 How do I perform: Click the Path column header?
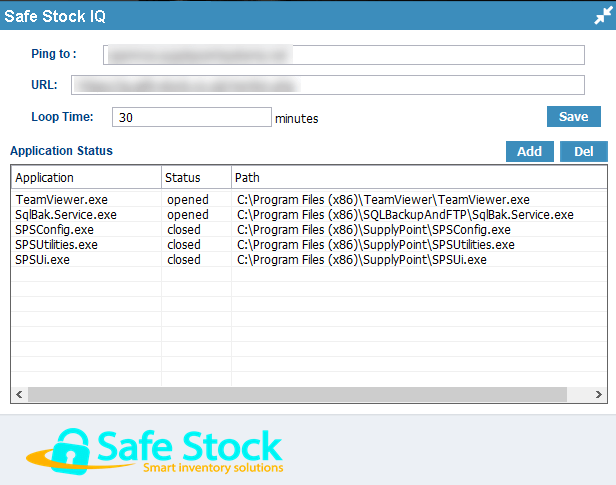tap(419, 178)
